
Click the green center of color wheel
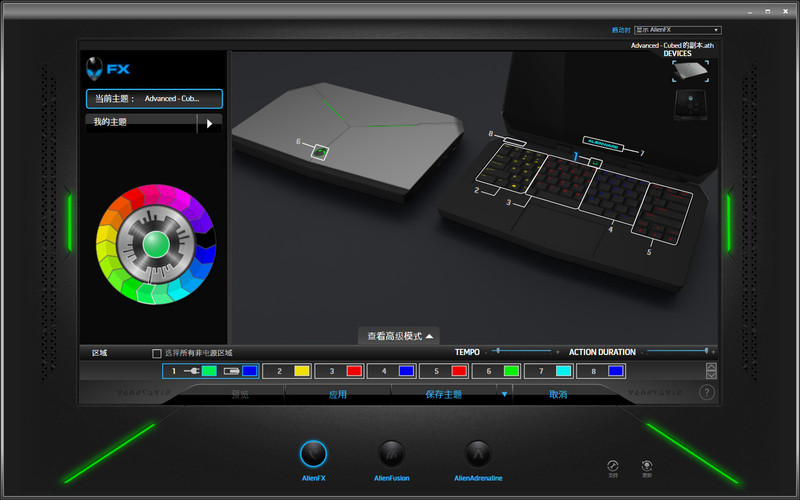154,243
